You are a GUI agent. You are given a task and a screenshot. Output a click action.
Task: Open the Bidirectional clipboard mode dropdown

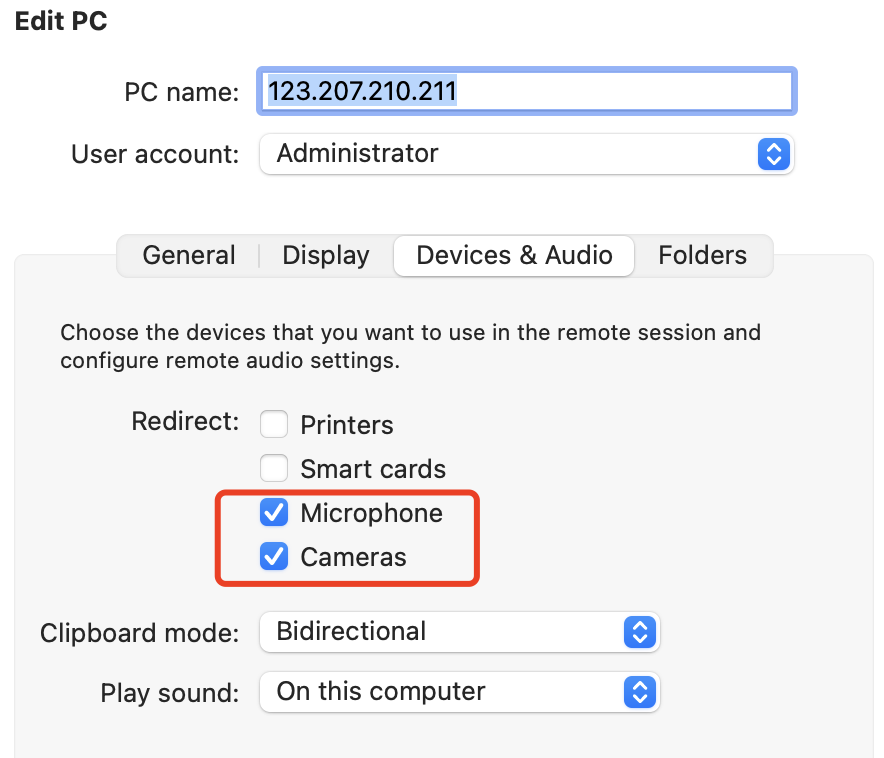click(x=459, y=632)
